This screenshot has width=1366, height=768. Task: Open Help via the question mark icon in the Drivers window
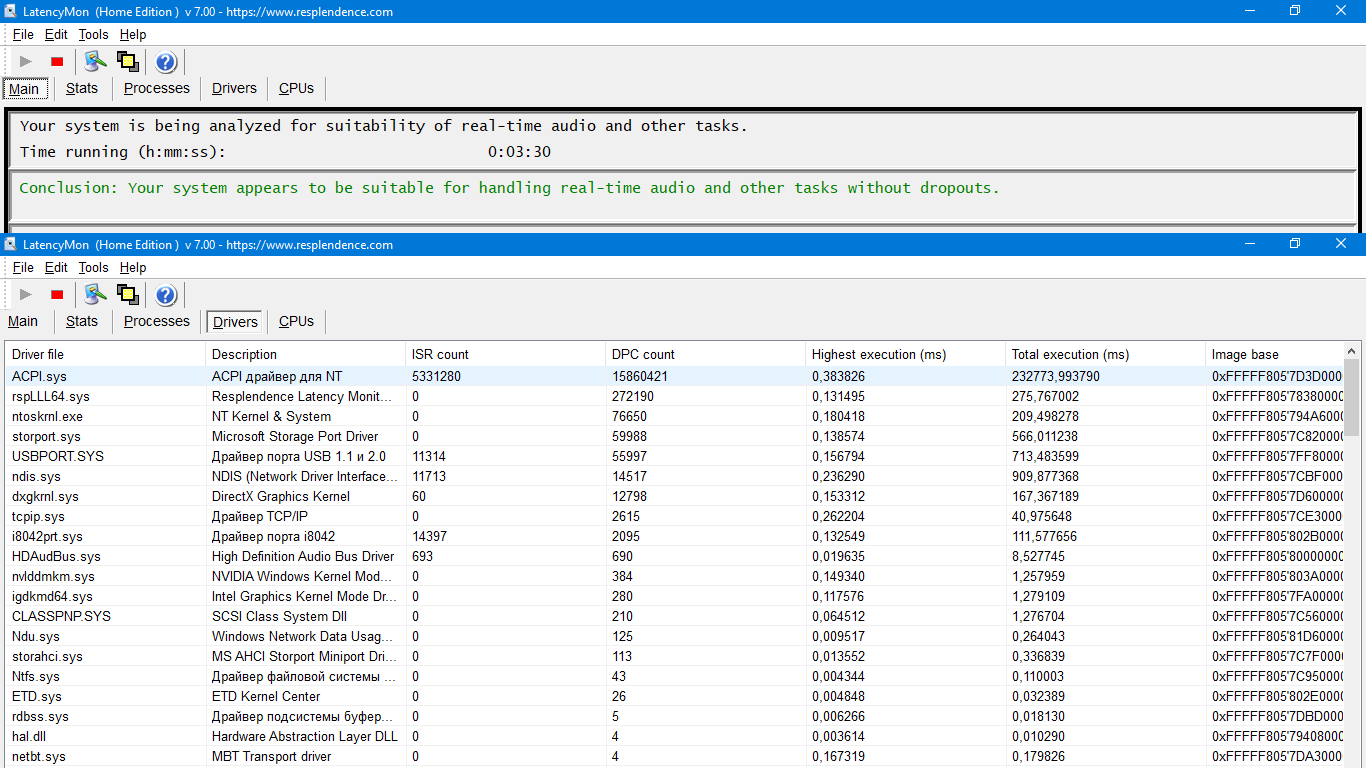pyautogui.click(x=166, y=295)
